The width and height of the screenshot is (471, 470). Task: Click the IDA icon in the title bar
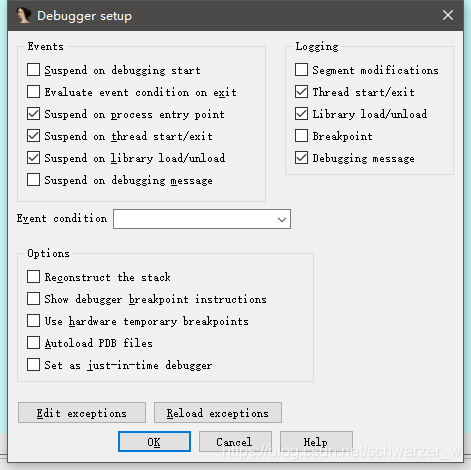click(24, 15)
